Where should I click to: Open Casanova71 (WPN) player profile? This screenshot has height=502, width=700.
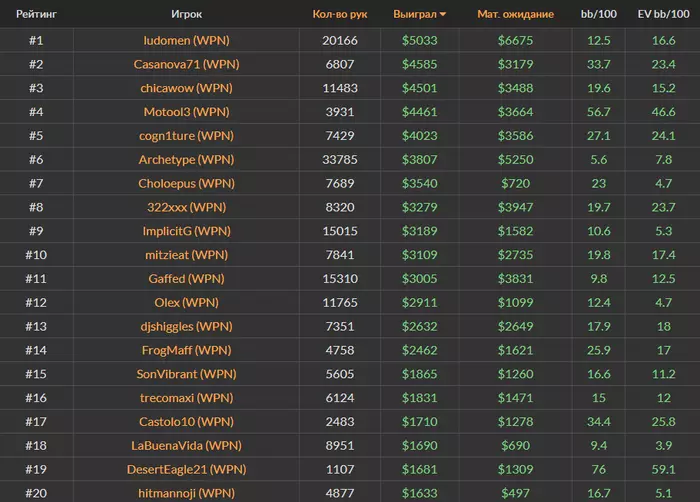tap(186, 64)
